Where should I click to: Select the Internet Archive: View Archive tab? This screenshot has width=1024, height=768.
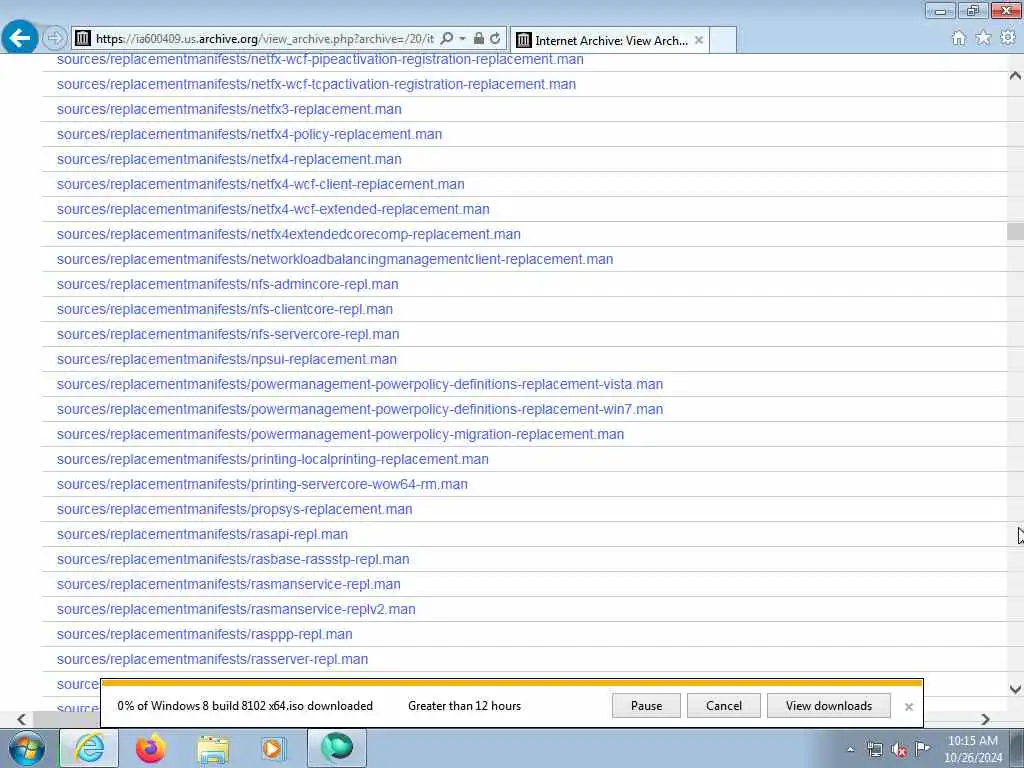[x=610, y=40]
